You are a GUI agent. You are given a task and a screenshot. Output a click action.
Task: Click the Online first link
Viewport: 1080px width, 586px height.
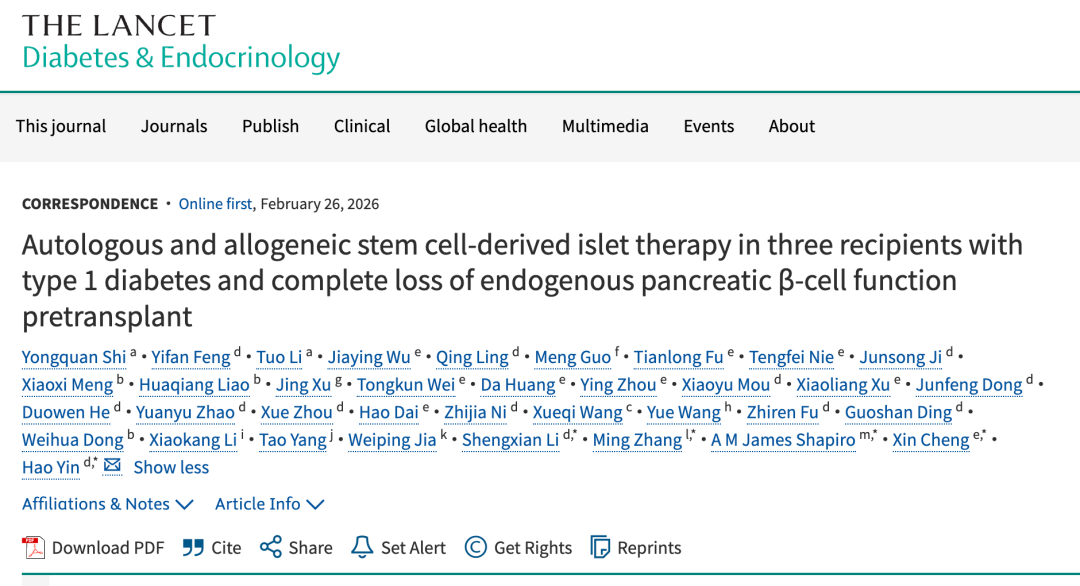tap(215, 204)
